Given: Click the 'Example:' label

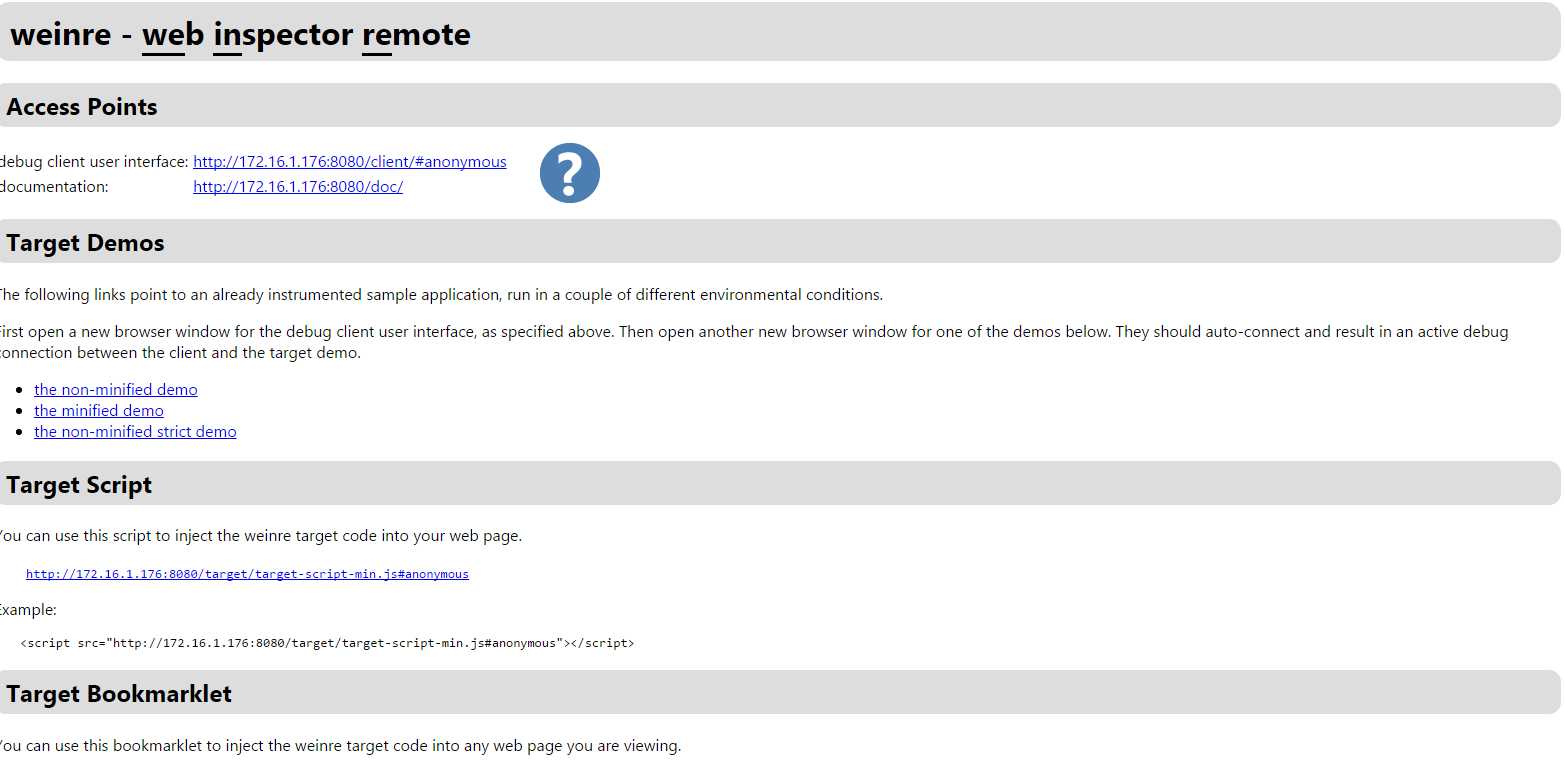Looking at the screenshot, I should coord(28,609).
